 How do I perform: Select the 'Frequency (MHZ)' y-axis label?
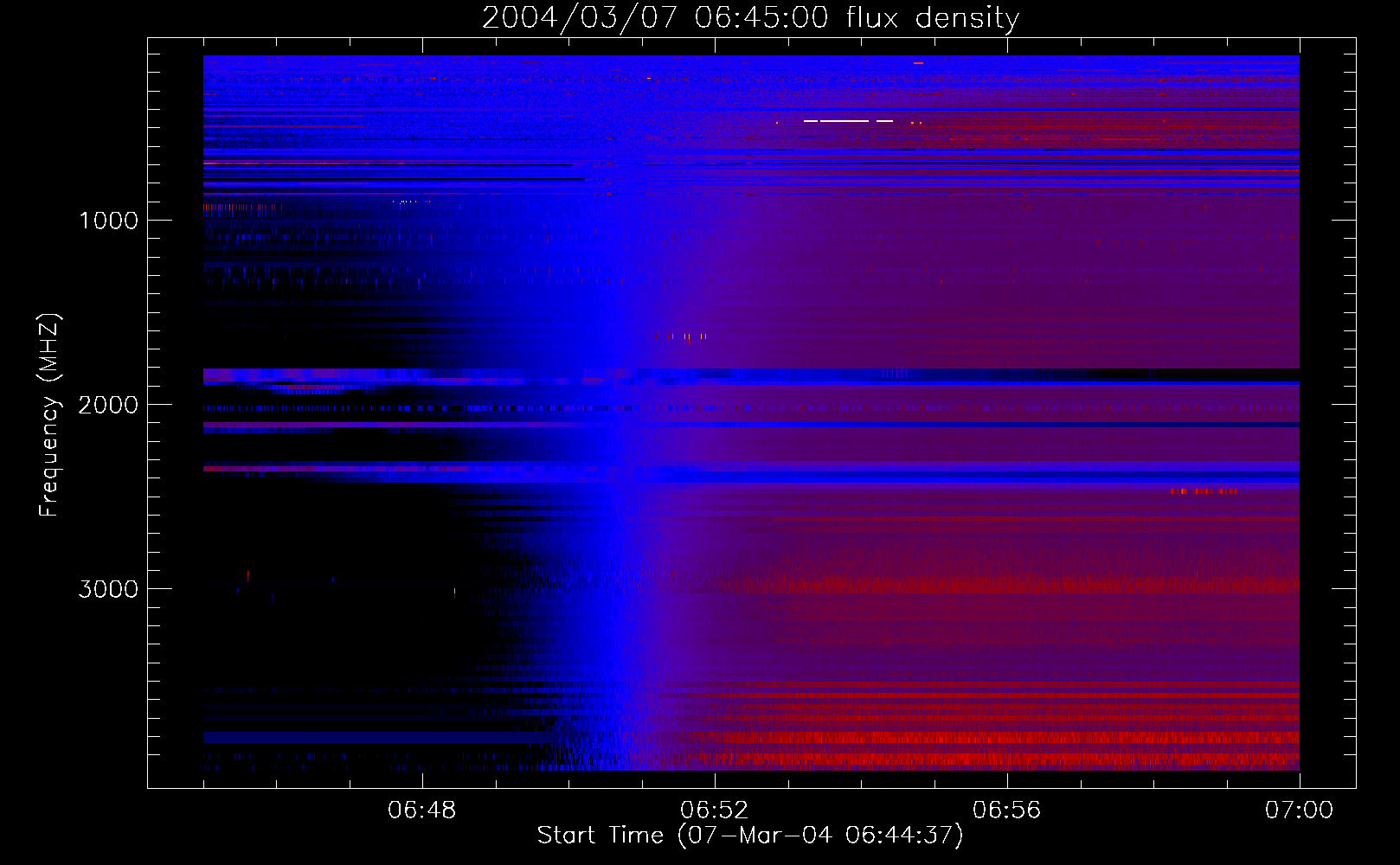(x=49, y=416)
